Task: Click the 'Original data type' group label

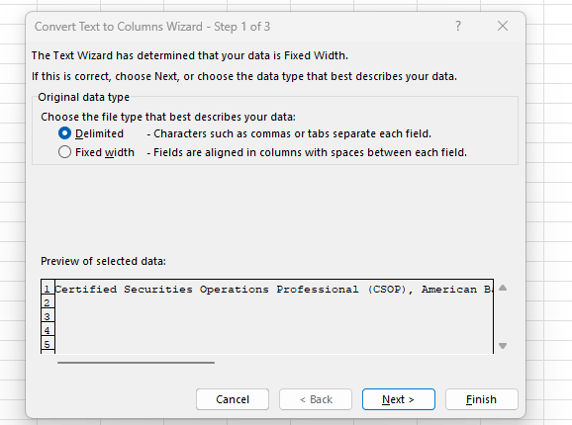Action: (84, 97)
